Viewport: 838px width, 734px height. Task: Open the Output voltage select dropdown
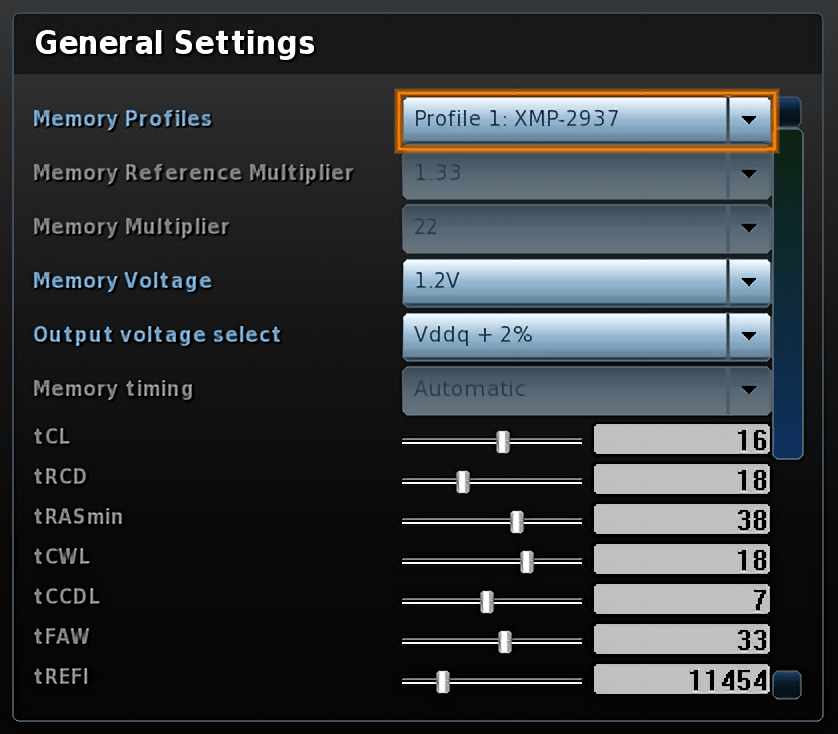(x=565, y=336)
